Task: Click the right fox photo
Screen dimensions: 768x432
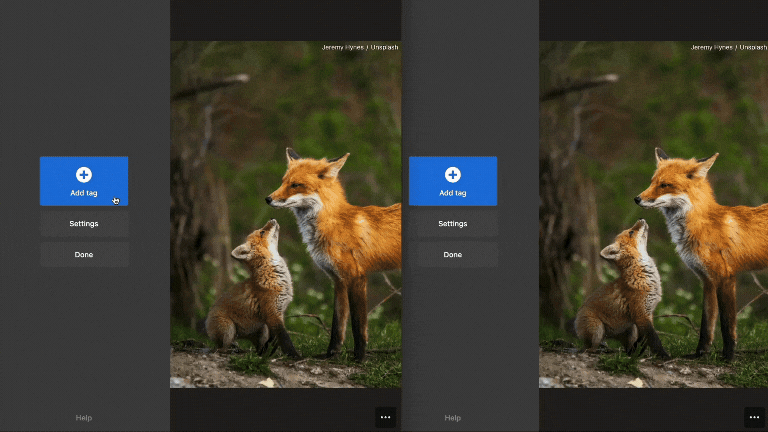Action: (x=653, y=215)
